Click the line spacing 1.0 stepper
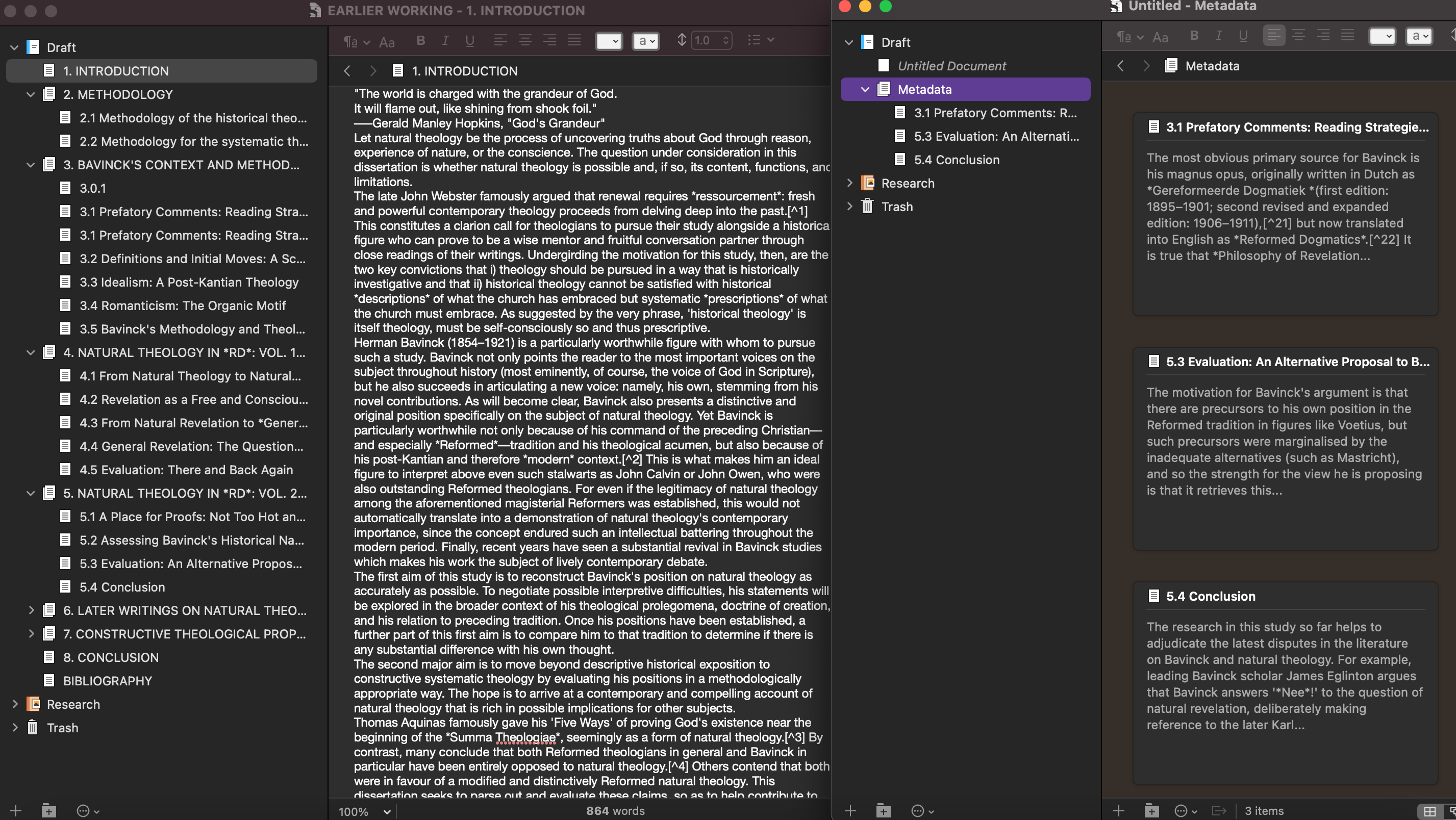 (726, 40)
